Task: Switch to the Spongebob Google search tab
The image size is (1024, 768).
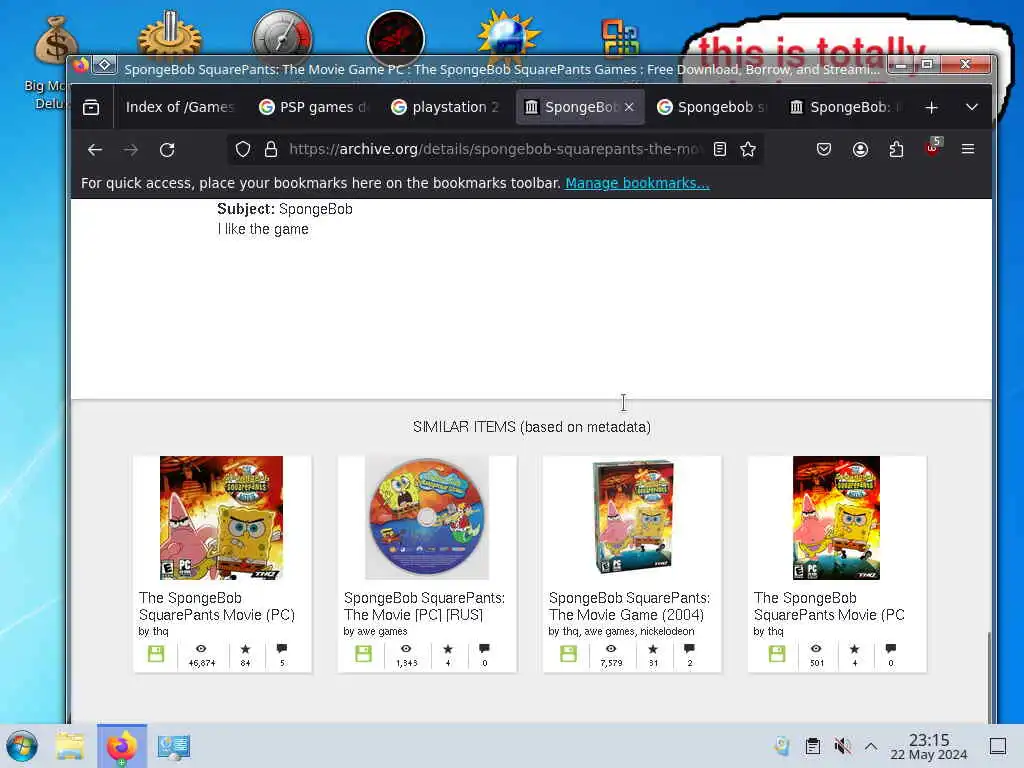Action: [x=713, y=107]
